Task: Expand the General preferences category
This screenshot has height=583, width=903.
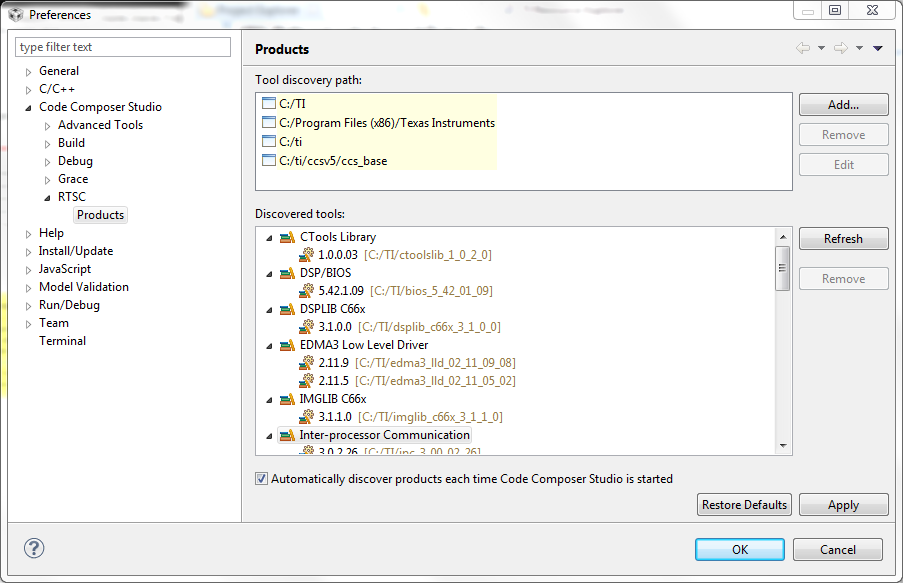Action: point(29,71)
